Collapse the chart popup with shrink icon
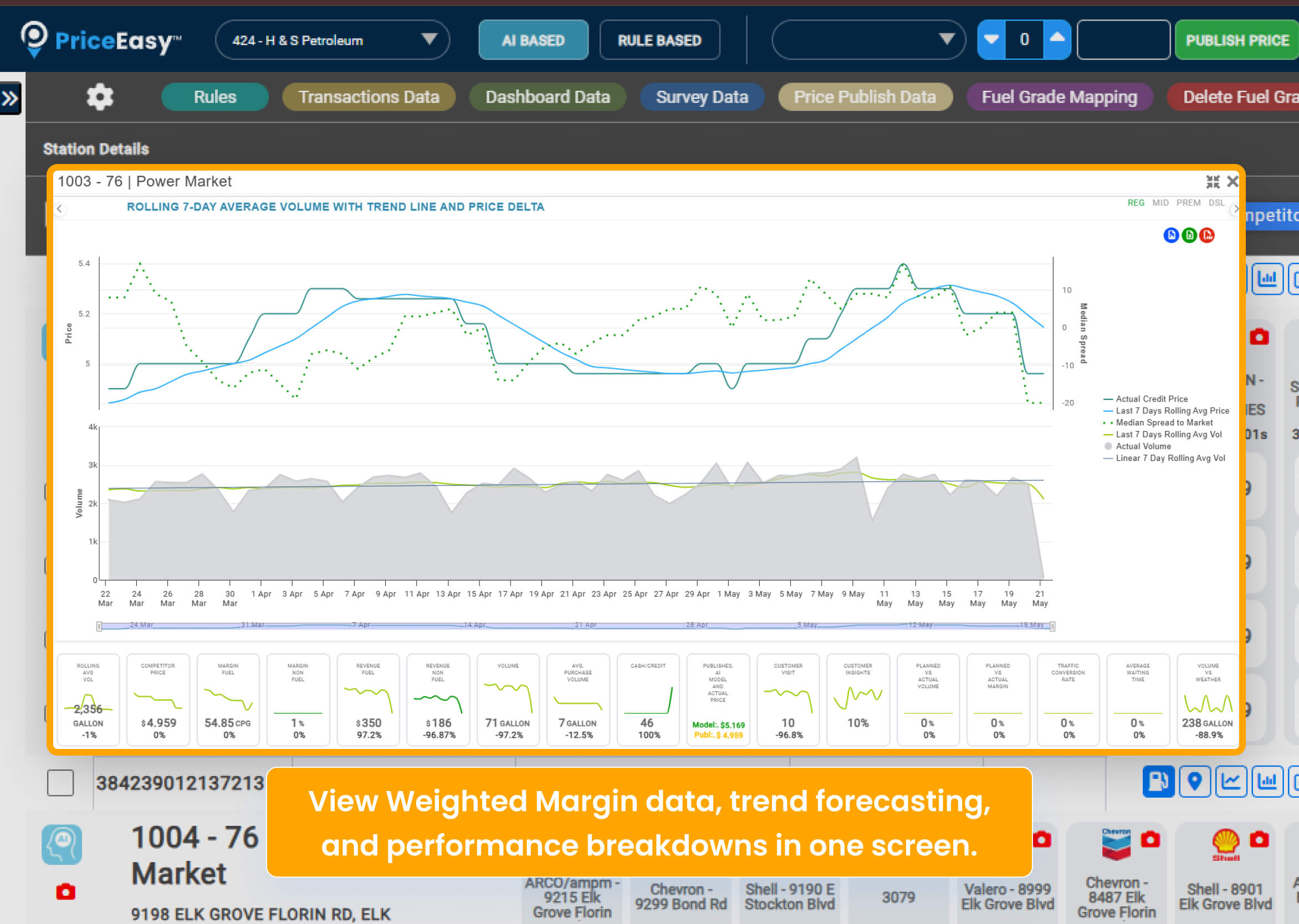Viewport: 1299px width, 924px height. pyautogui.click(x=1213, y=182)
